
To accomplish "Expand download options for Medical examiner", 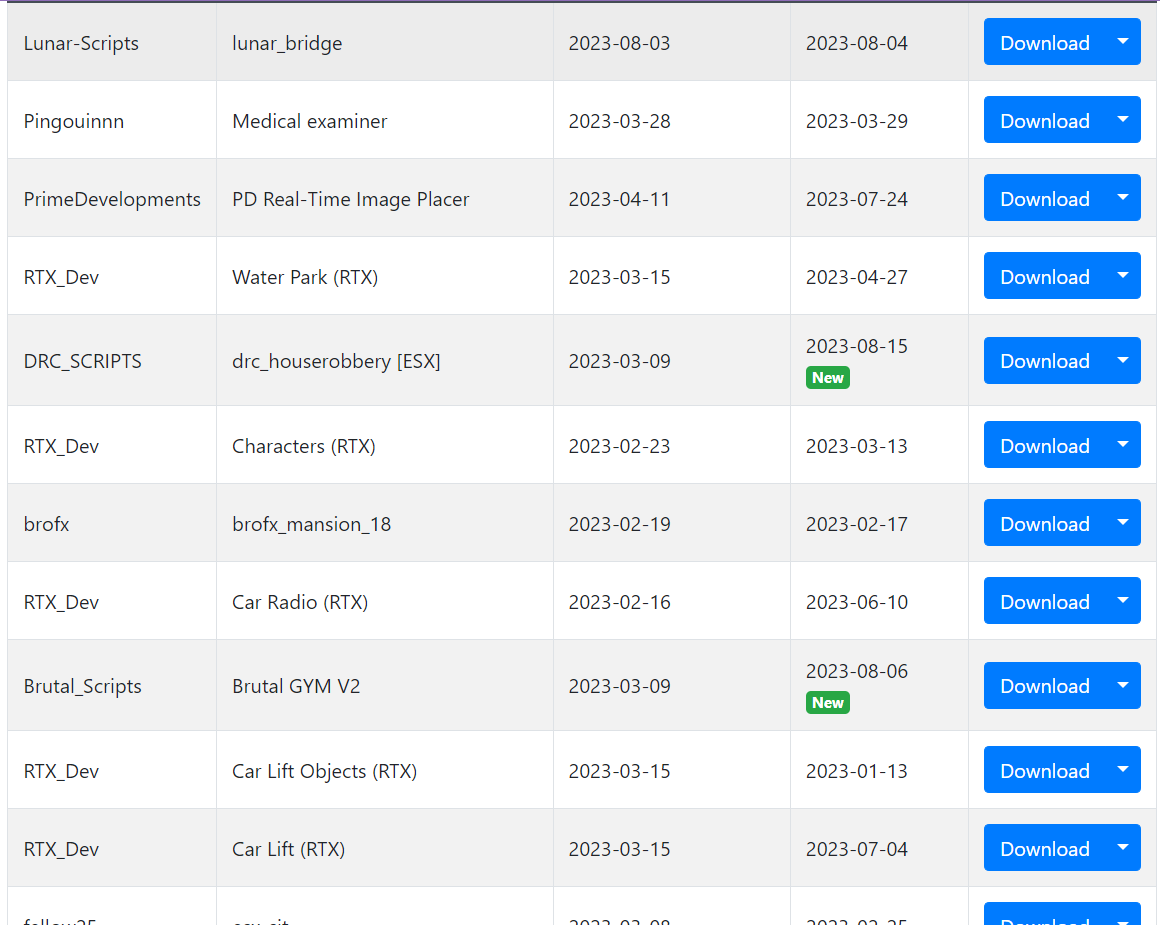I will (x=1123, y=120).
